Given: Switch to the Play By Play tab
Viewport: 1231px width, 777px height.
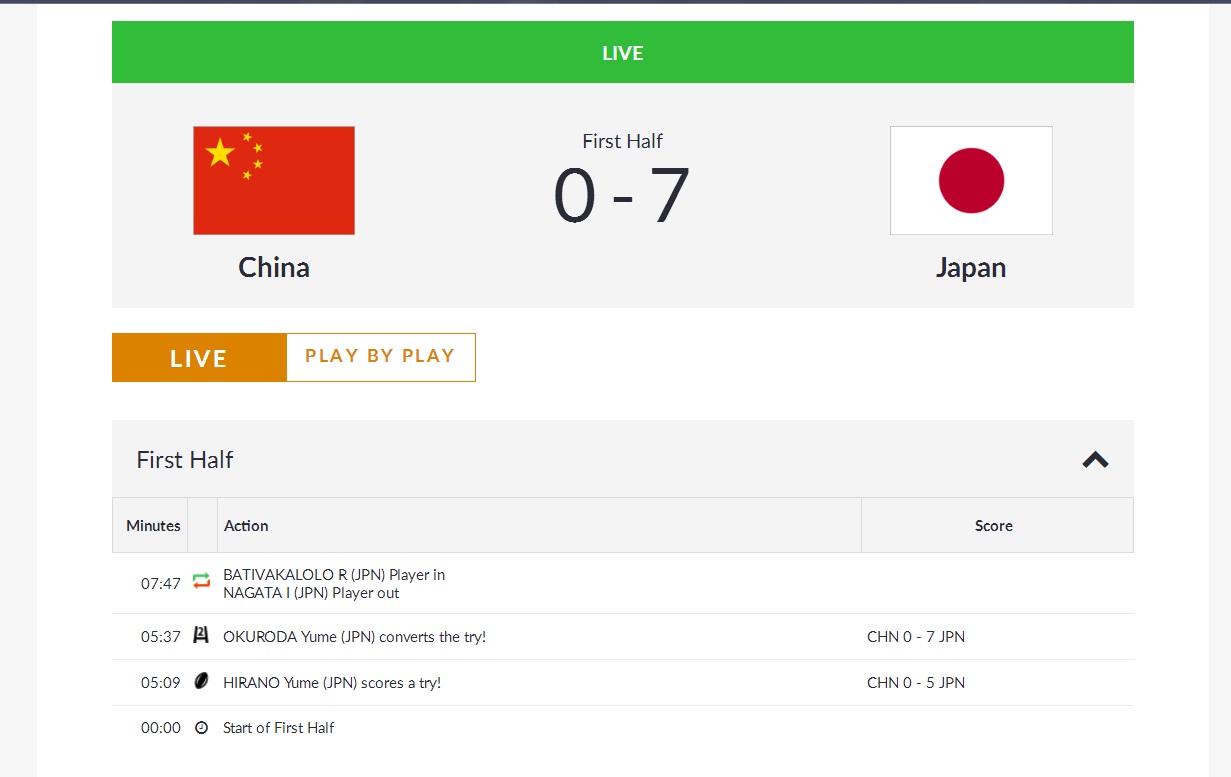Looking at the screenshot, I should pyautogui.click(x=380, y=356).
